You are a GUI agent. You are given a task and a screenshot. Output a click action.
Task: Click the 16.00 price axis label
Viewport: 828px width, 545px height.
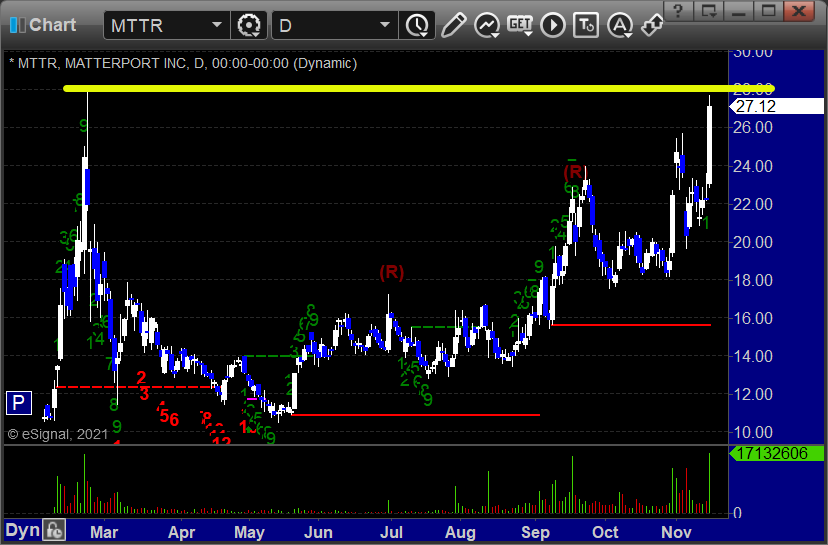pyautogui.click(x=753, y=318)
